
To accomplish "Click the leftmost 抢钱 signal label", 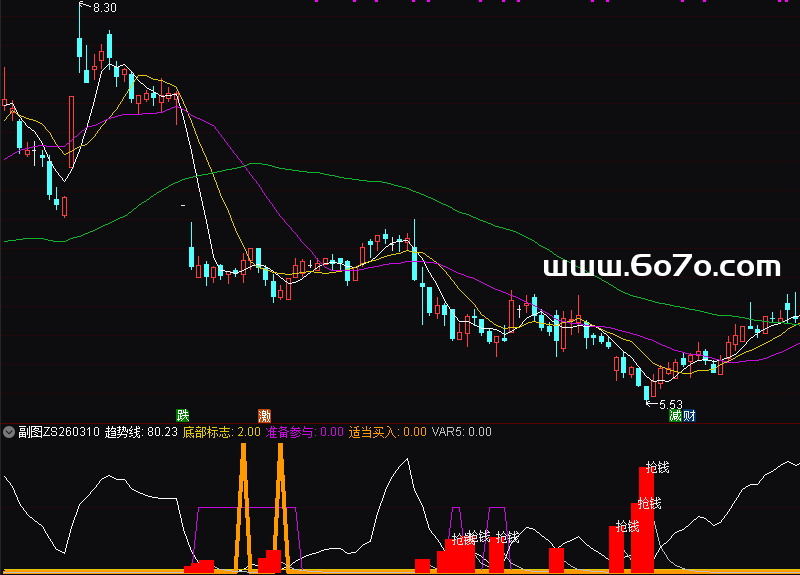I will pos(462,539).
